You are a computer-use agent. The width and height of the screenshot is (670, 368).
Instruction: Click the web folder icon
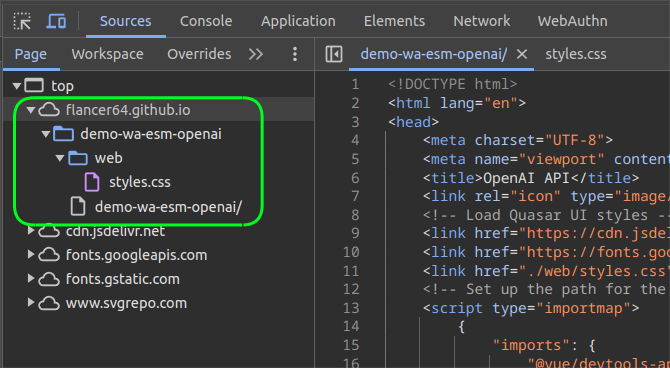pos(78,158)
